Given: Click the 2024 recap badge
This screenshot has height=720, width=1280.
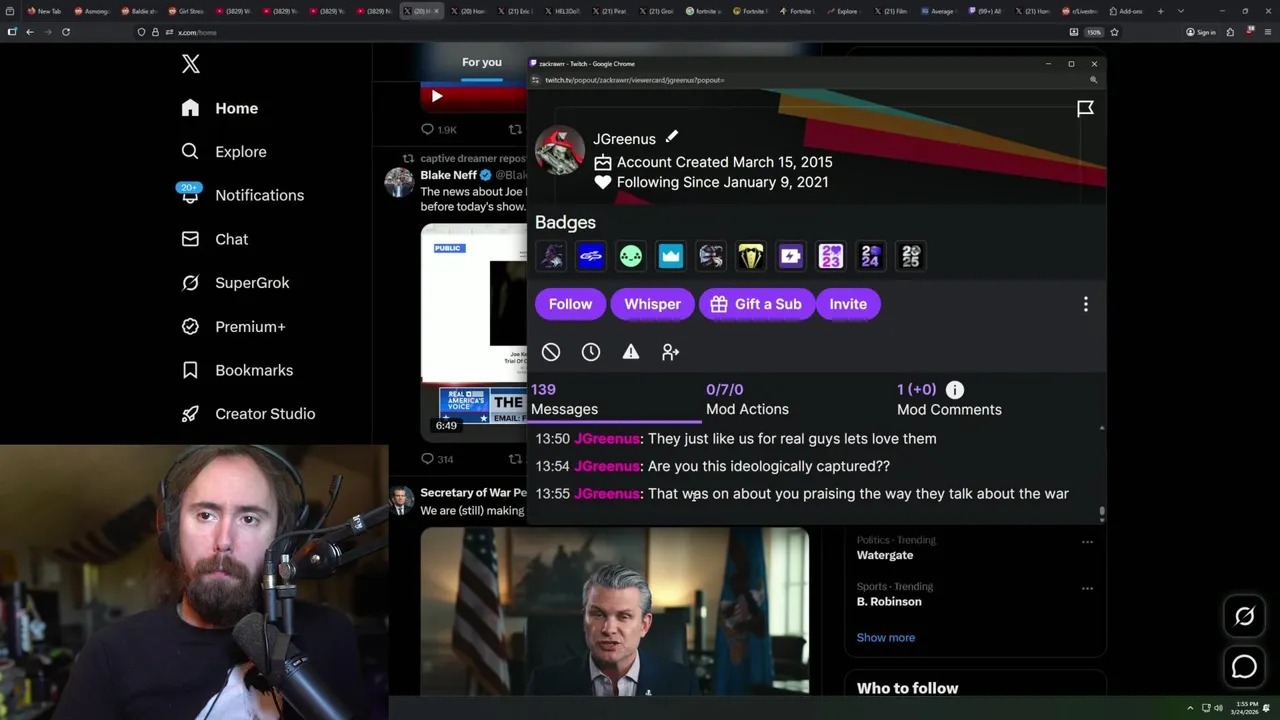Looking at the screenshot, I should 871,256.
